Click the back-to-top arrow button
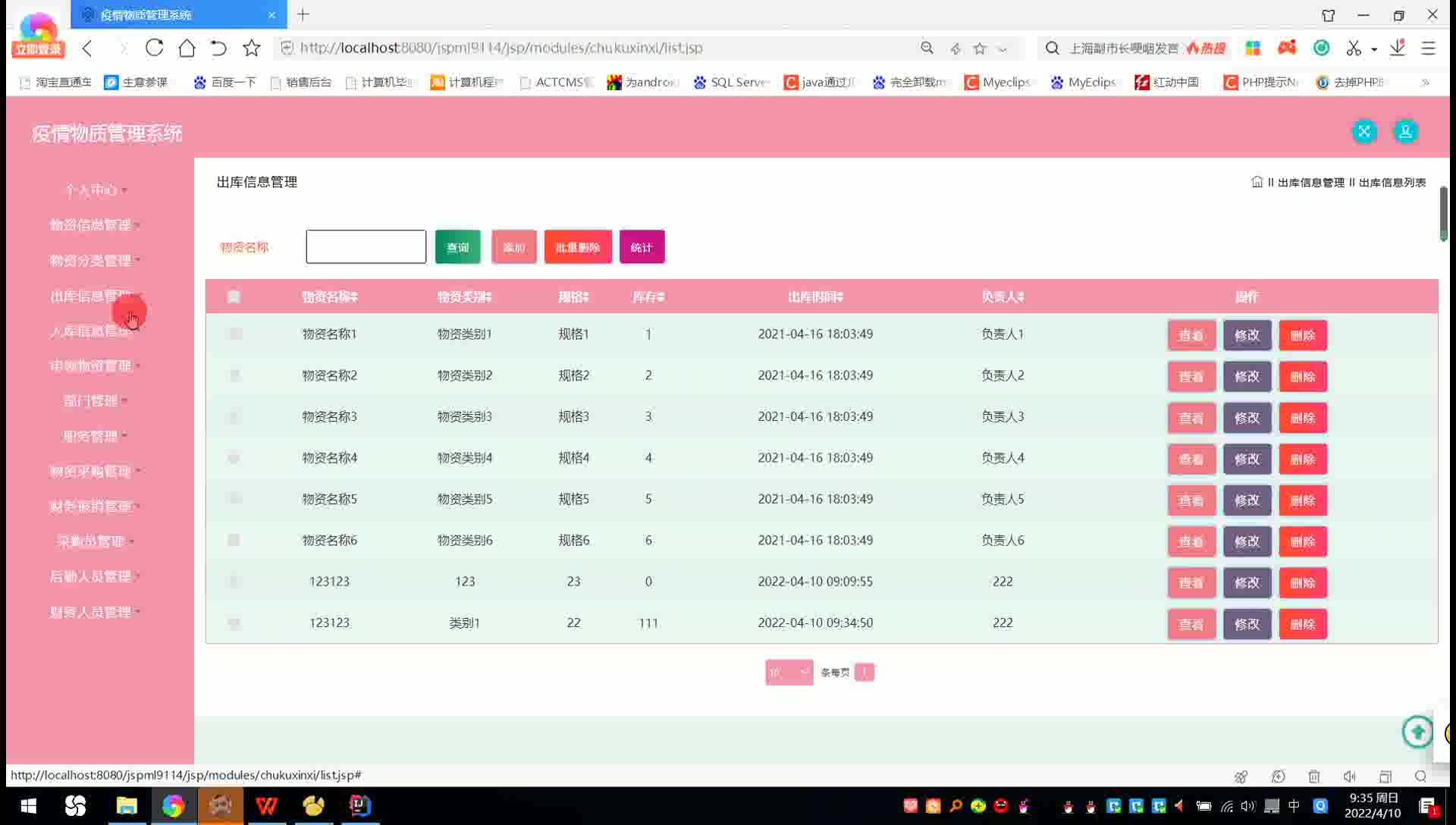 1417,732
